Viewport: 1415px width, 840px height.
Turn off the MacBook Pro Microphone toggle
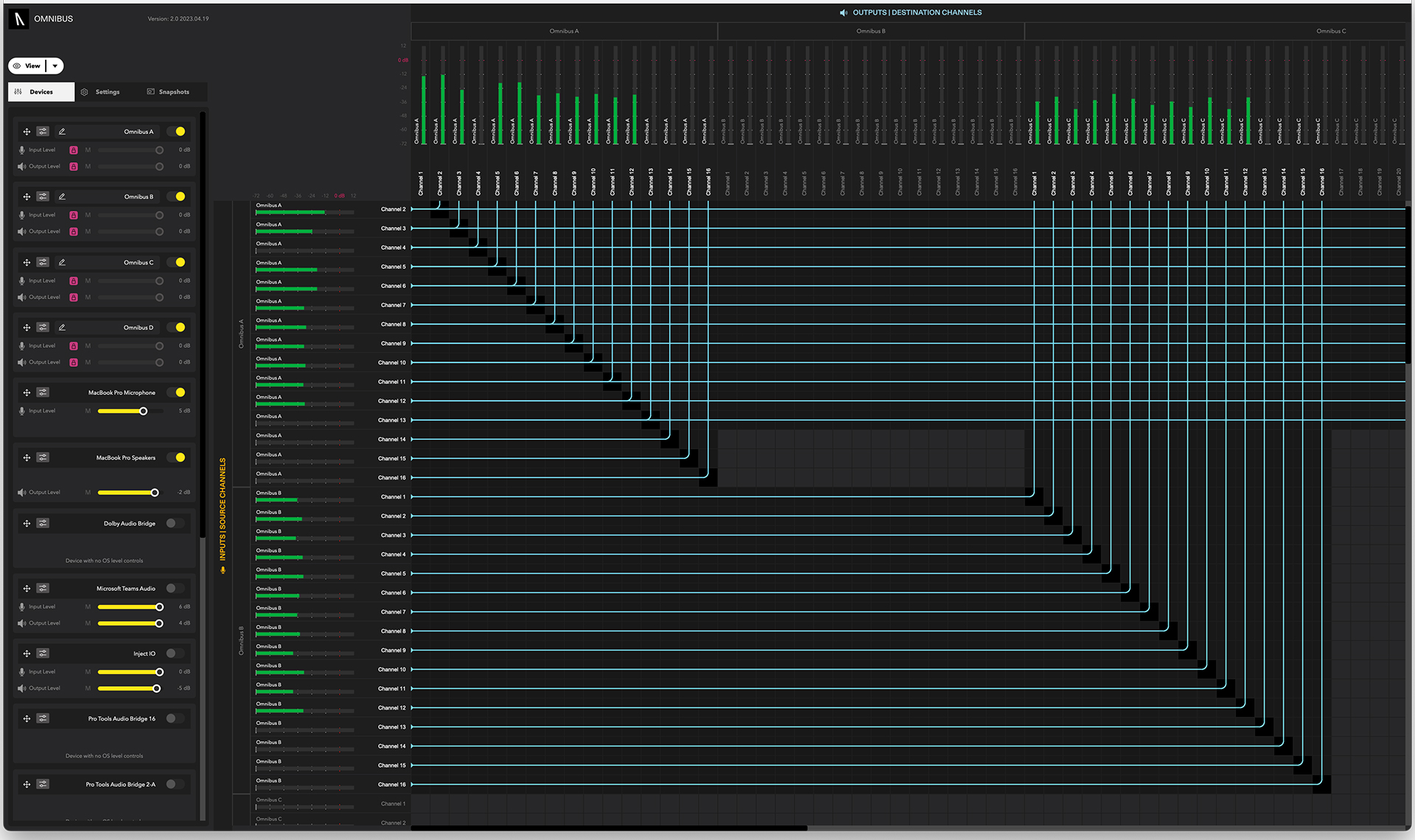(x=176, y=393)
